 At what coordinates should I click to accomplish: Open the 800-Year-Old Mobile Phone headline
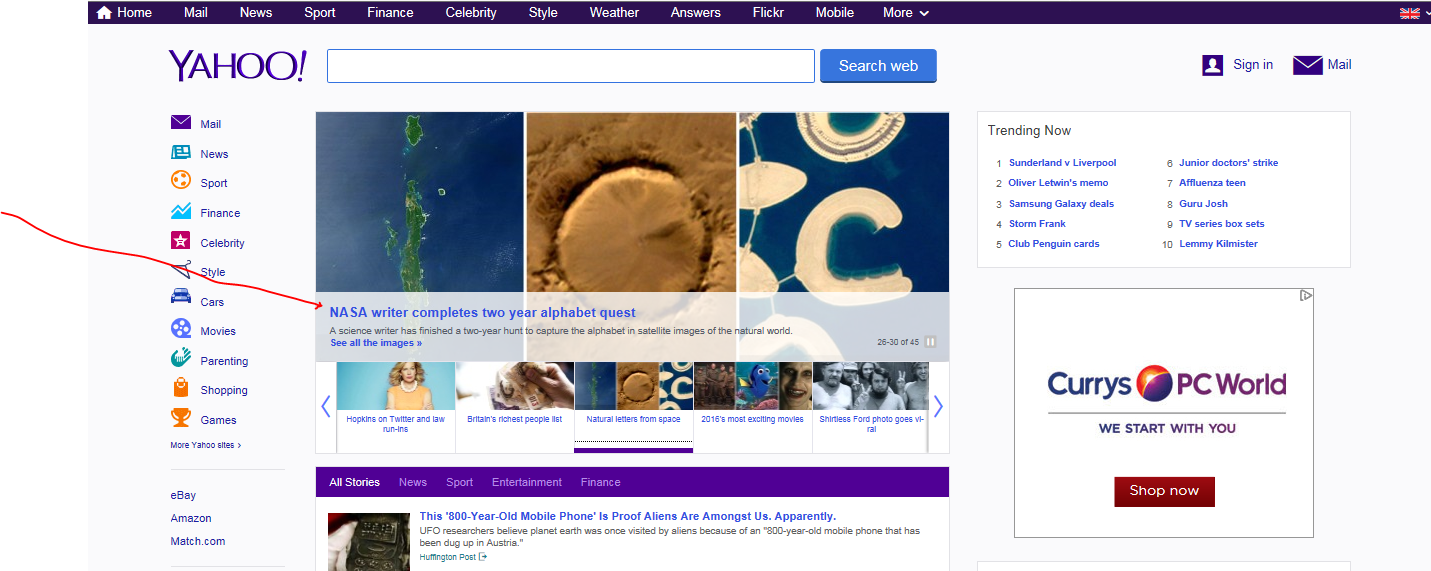(x=628, y=516)
